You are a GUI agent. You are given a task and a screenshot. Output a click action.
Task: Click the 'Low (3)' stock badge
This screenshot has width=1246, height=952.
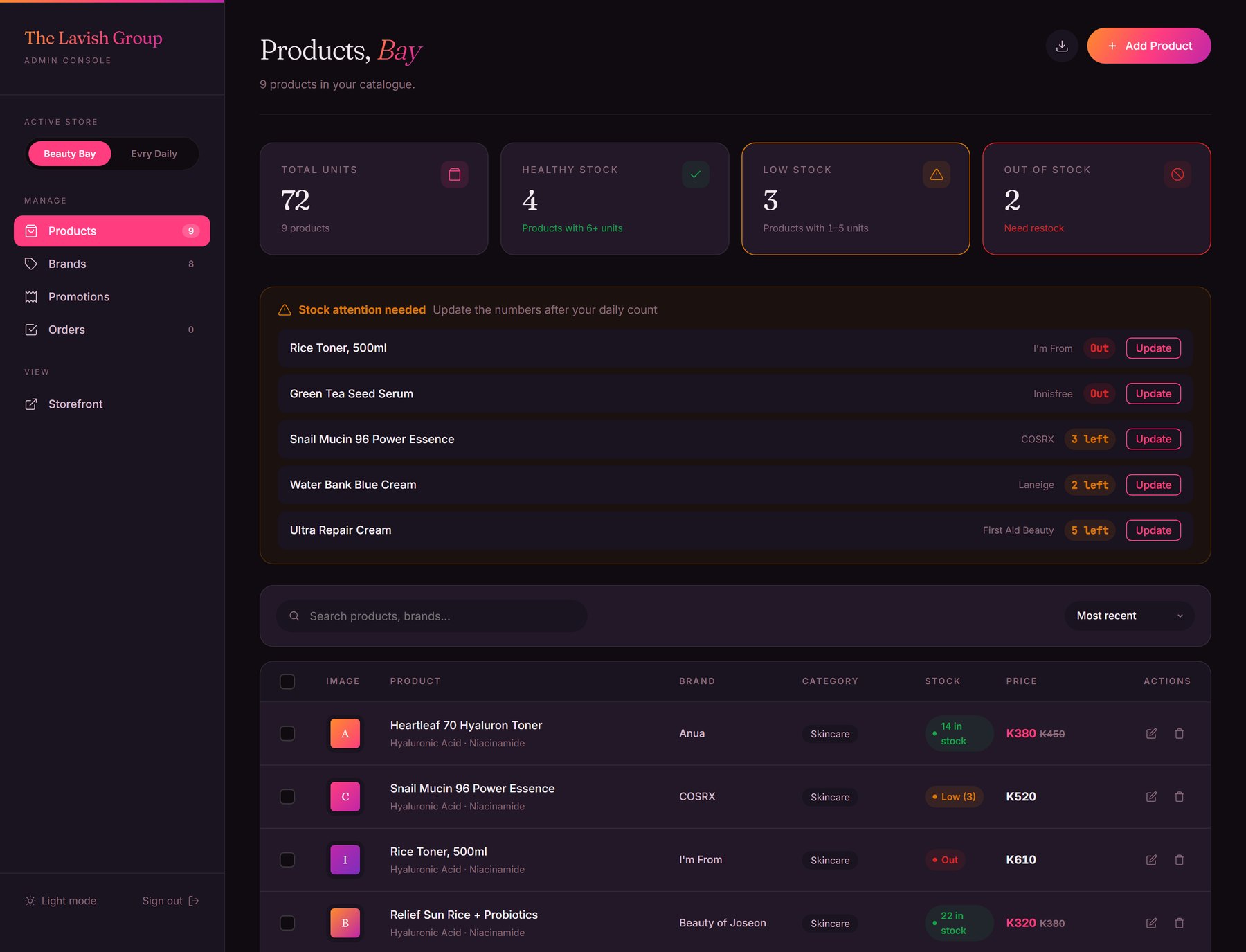955,797
